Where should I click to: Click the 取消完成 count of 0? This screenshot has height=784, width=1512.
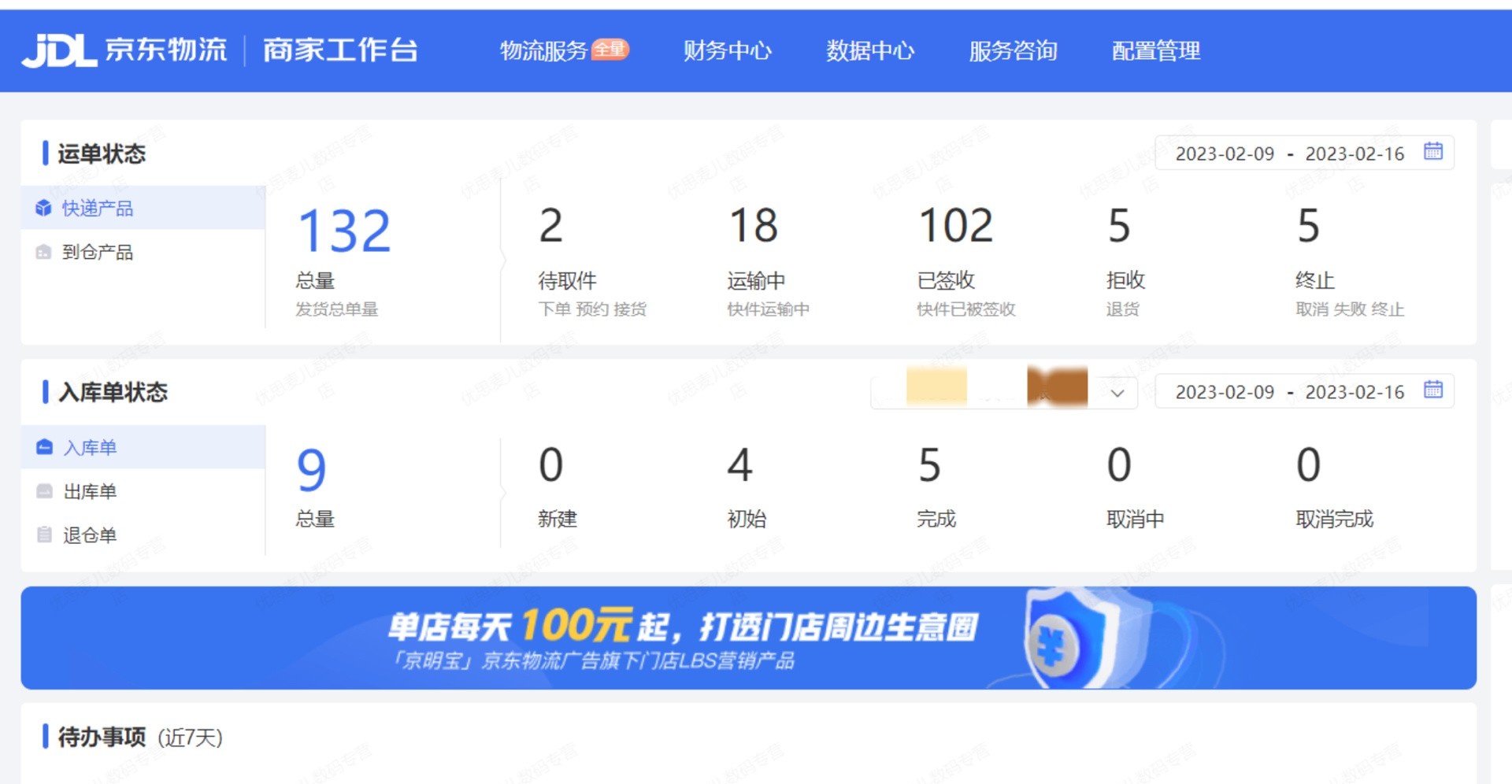tap(1308, 464)
